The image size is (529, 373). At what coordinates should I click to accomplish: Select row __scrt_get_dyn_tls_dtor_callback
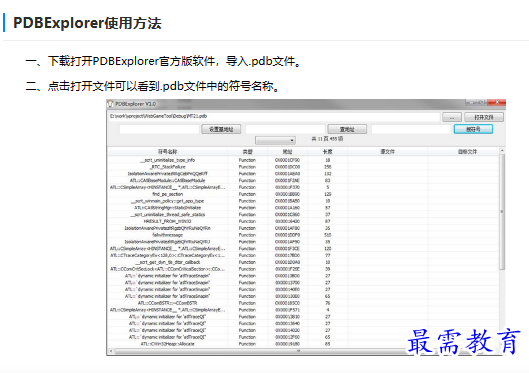[303, 262]
